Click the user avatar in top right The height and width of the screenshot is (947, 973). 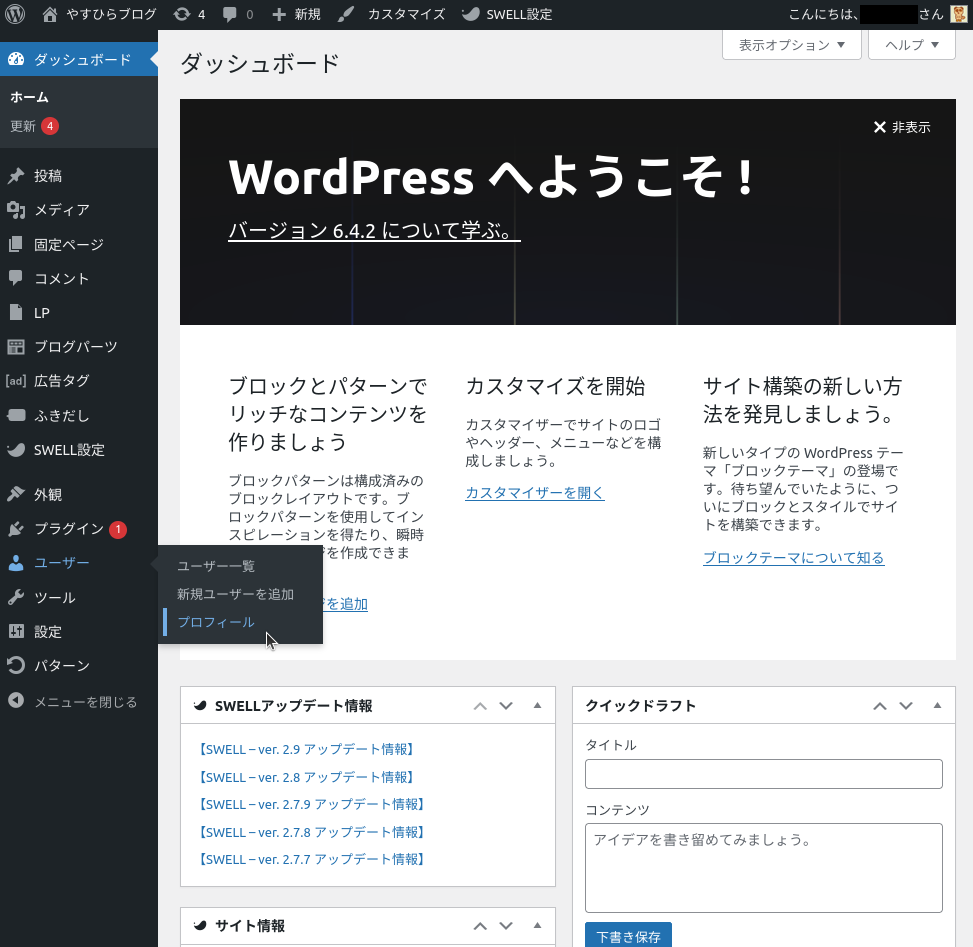[958, 14]
